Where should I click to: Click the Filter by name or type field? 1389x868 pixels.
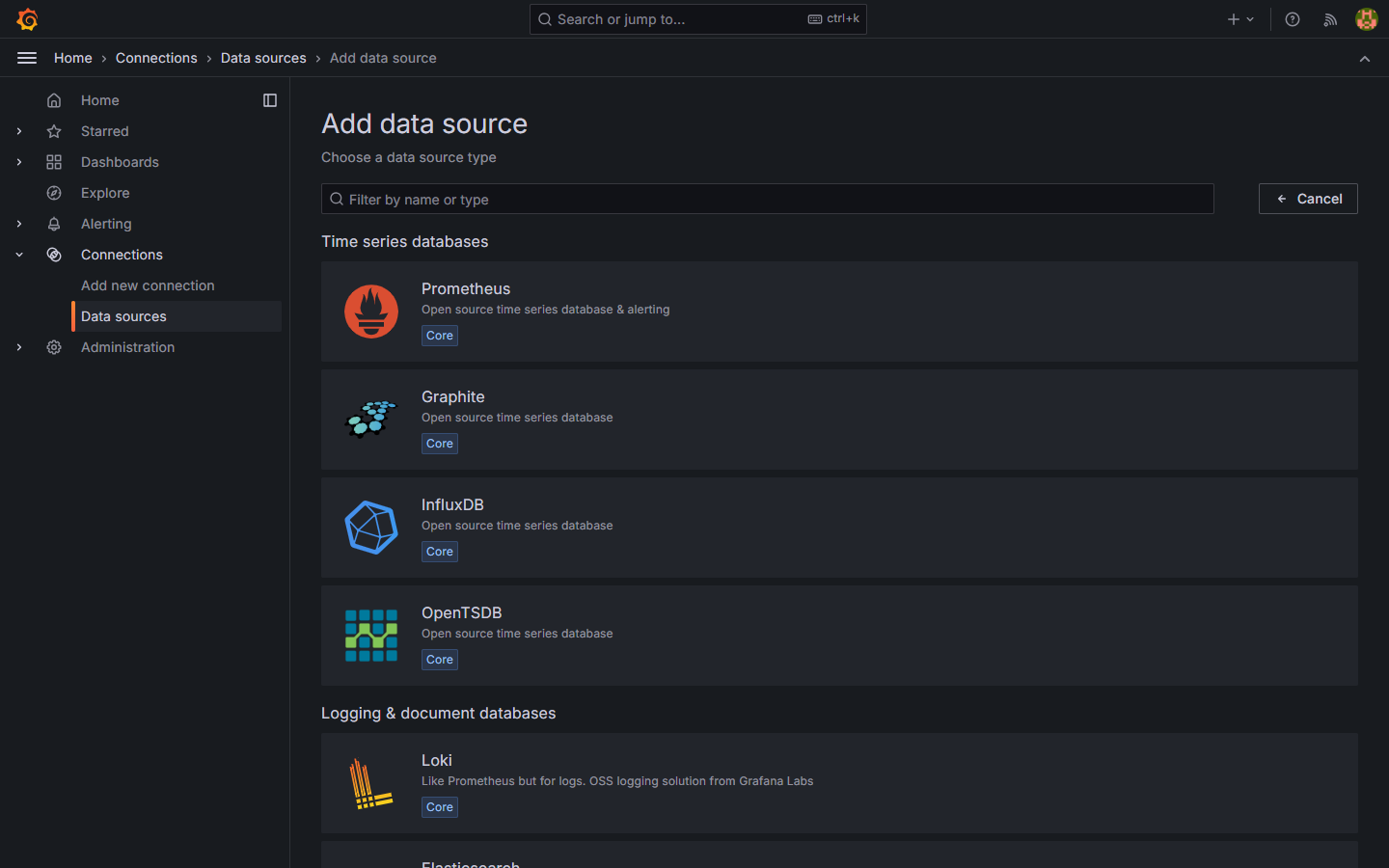click(767, 199)
